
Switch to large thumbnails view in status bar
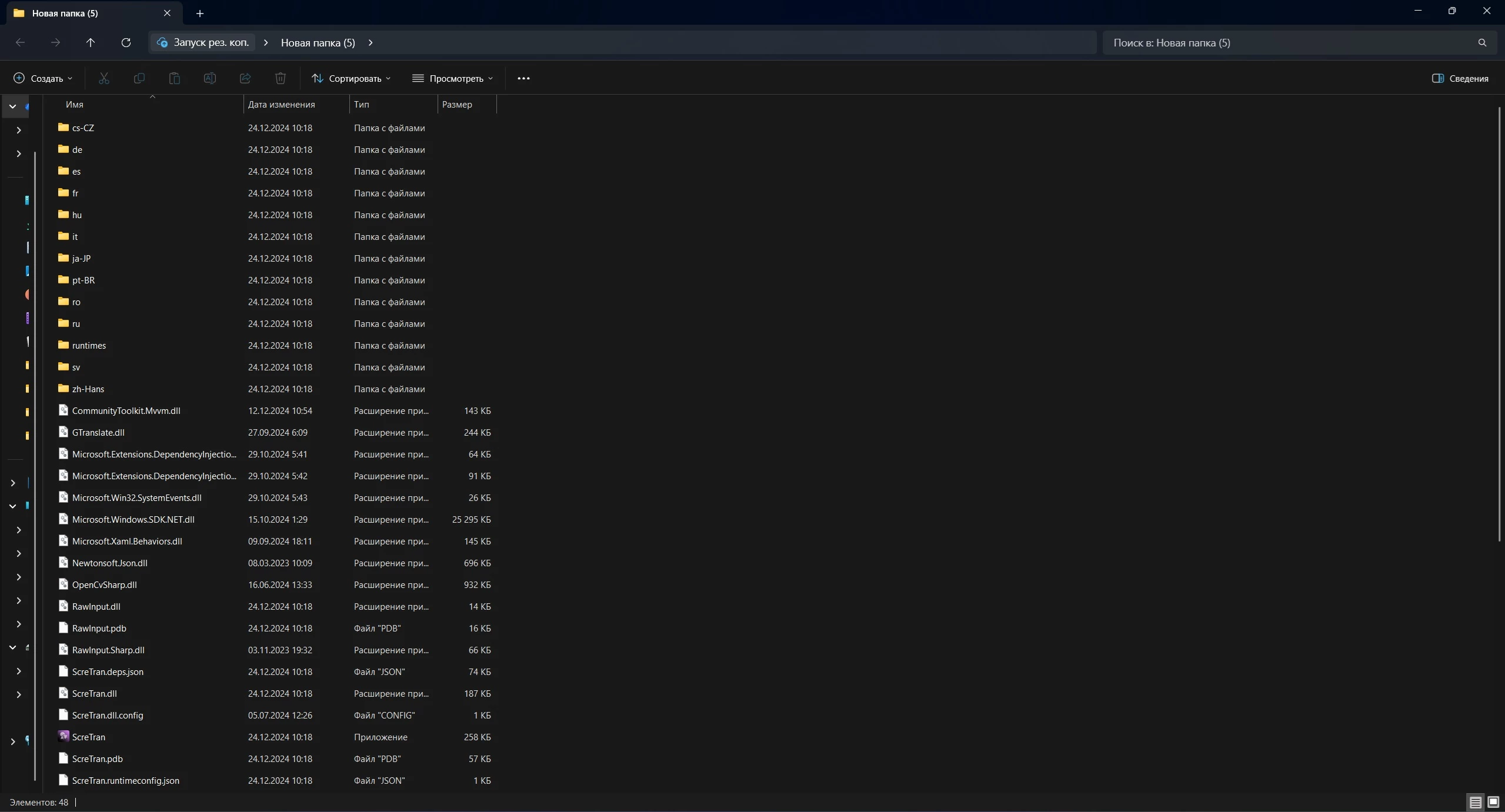tap(1493, 802)
